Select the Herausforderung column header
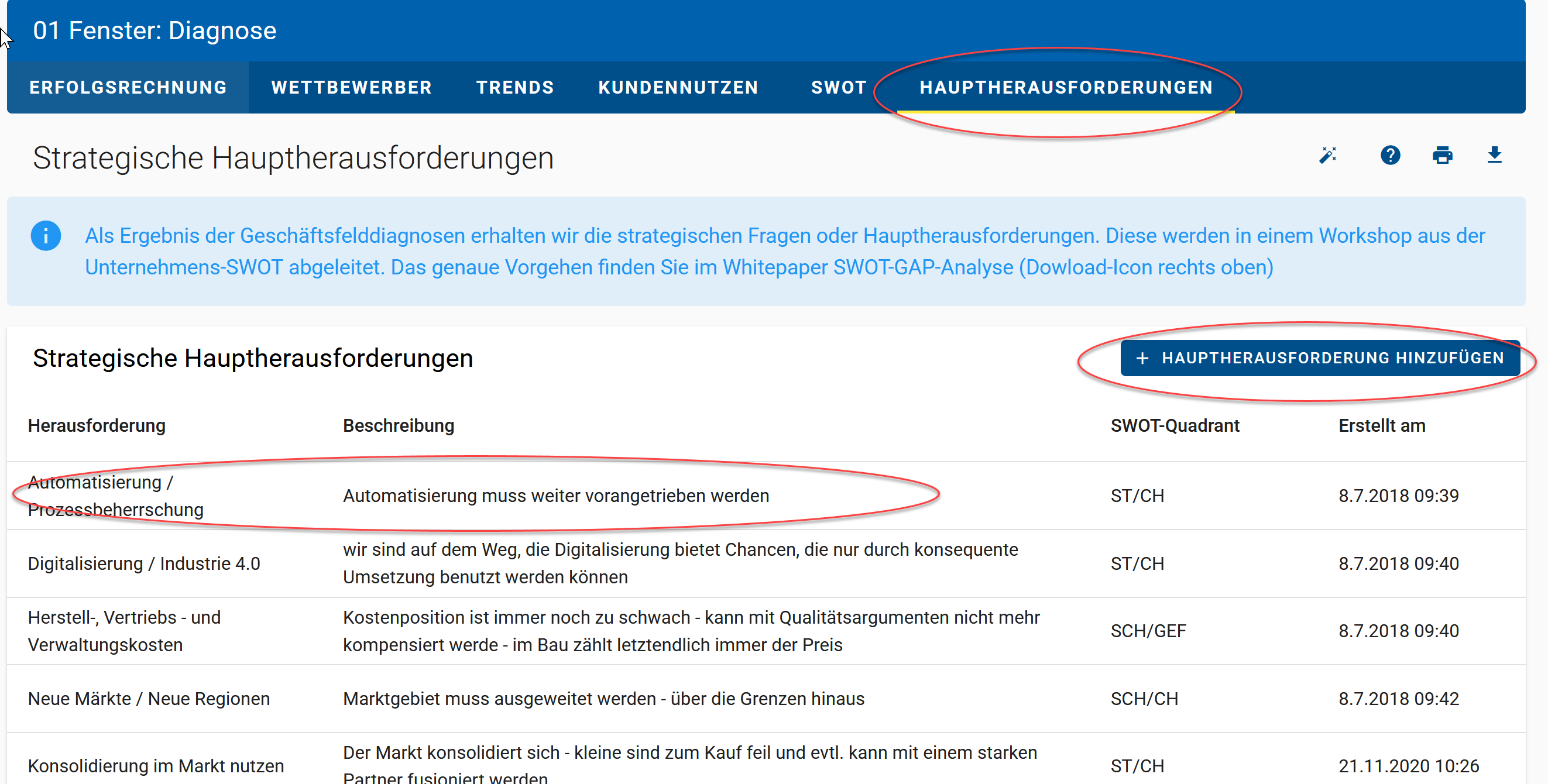The image size is (1548, 784). pos(97,426)
